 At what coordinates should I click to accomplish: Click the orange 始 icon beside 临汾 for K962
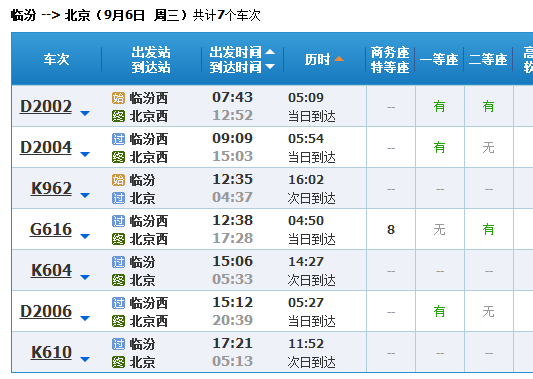click(x=118, y=180)
